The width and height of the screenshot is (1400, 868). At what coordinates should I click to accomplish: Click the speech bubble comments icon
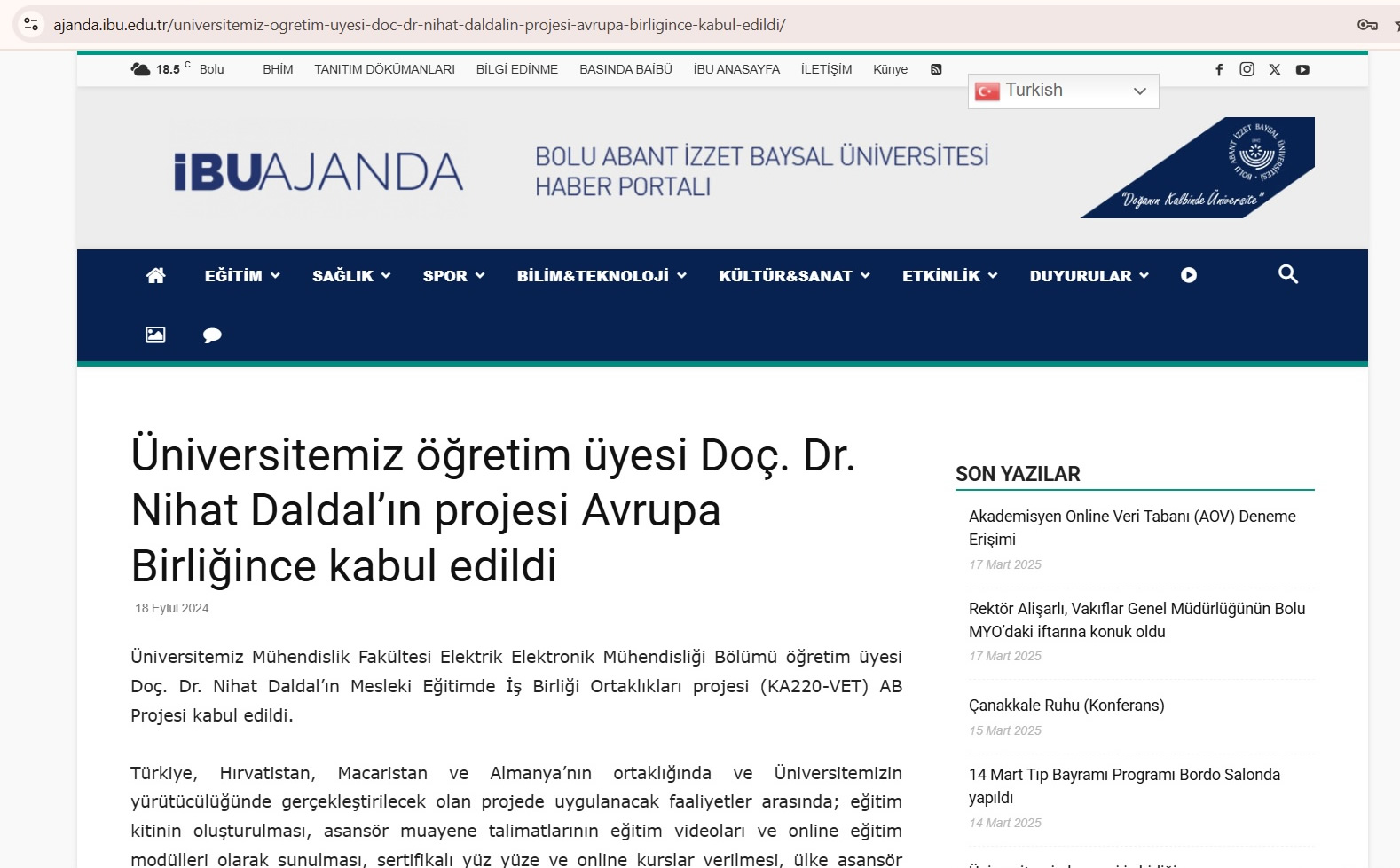(212, 335)
